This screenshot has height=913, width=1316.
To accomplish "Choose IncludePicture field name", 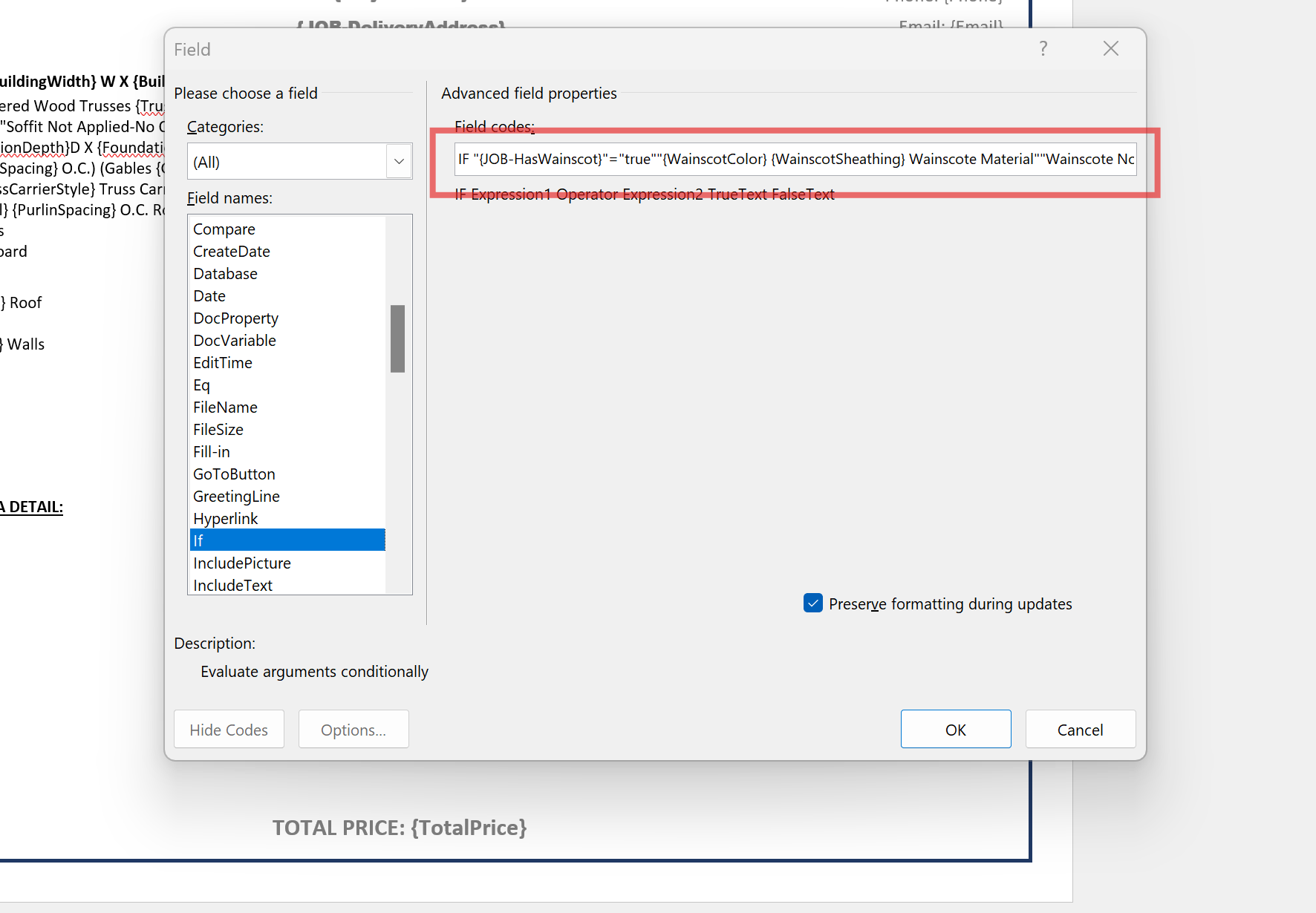I will 242,563.
